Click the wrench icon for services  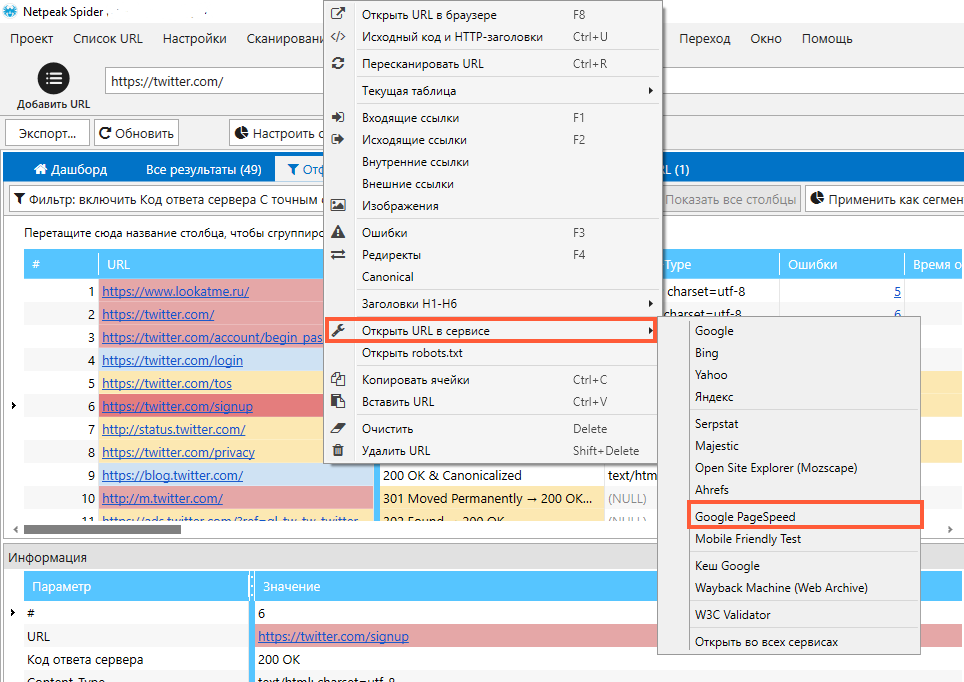pos(338,330)
